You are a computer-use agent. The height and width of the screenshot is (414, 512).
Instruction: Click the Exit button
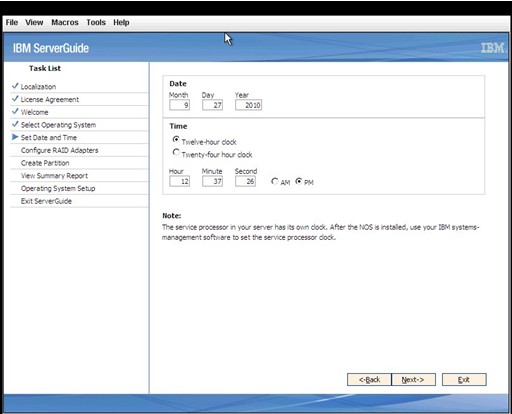pos(464,379)
